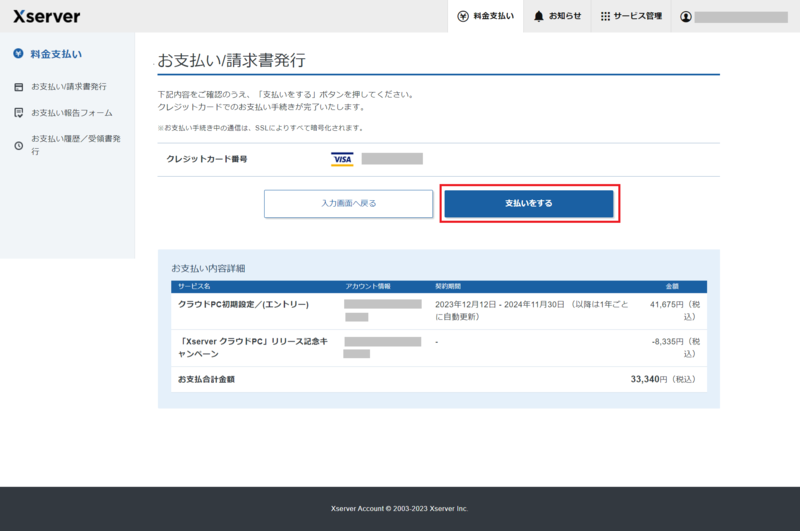Click the クラウドPC初期設定/(エントリー) table row
The image size is (800, 531).
pos(244,304)
